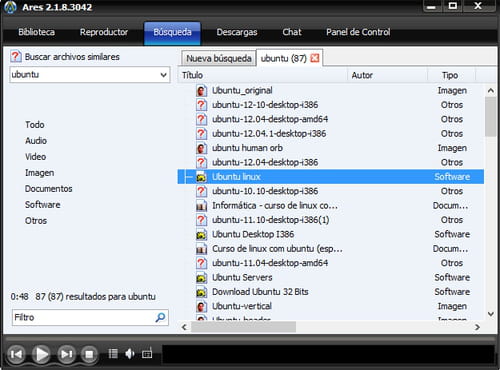Open the search term dropdown showing ubuntu
This screenshot has height=370, width=500.
[x=163, y=75]
